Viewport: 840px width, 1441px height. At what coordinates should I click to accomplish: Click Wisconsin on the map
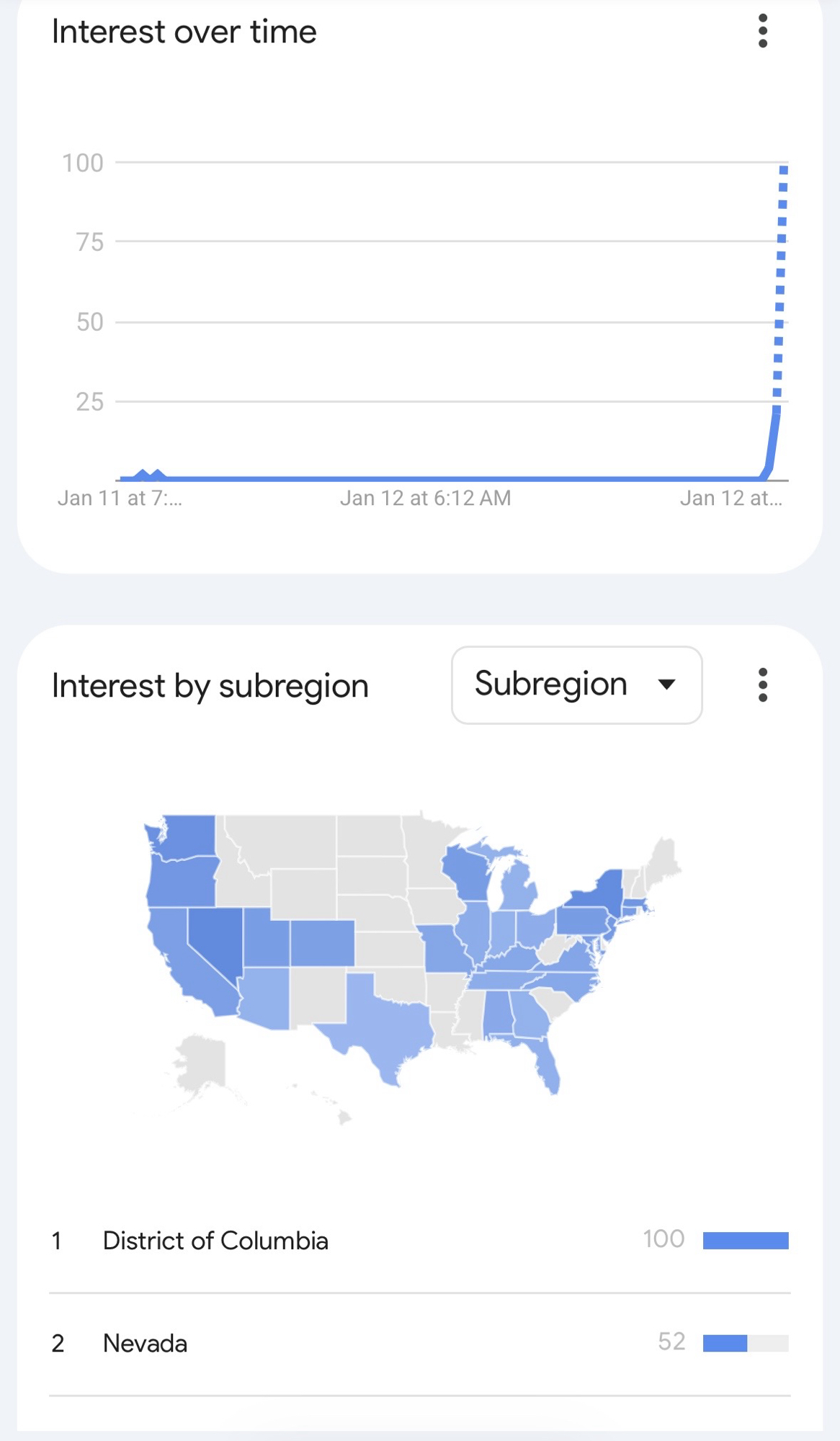coord(465,872)
